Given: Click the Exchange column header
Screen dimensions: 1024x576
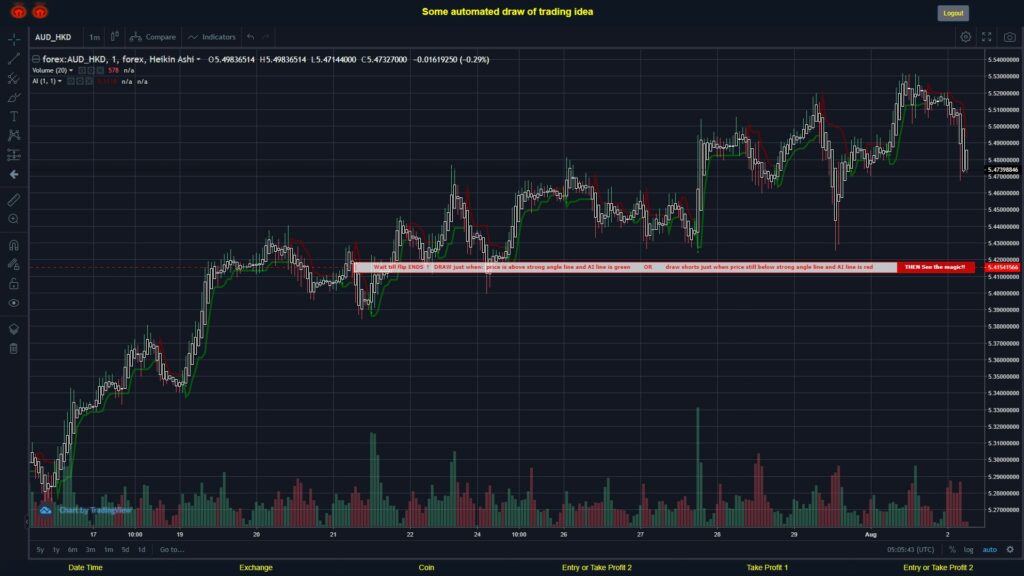Looking at the screenshot, I should tap(256, 568).
